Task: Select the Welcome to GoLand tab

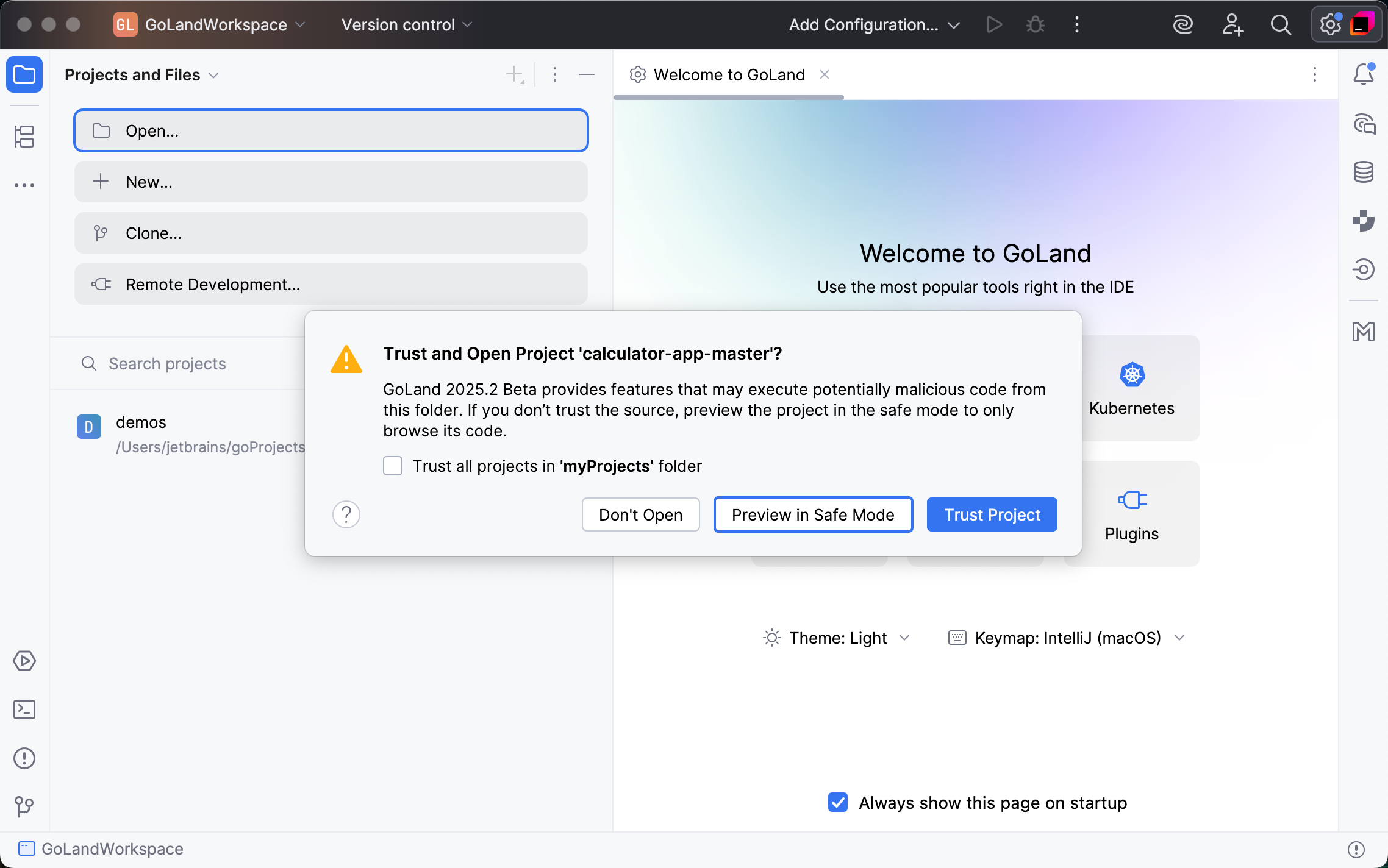Action: point(729,74)
